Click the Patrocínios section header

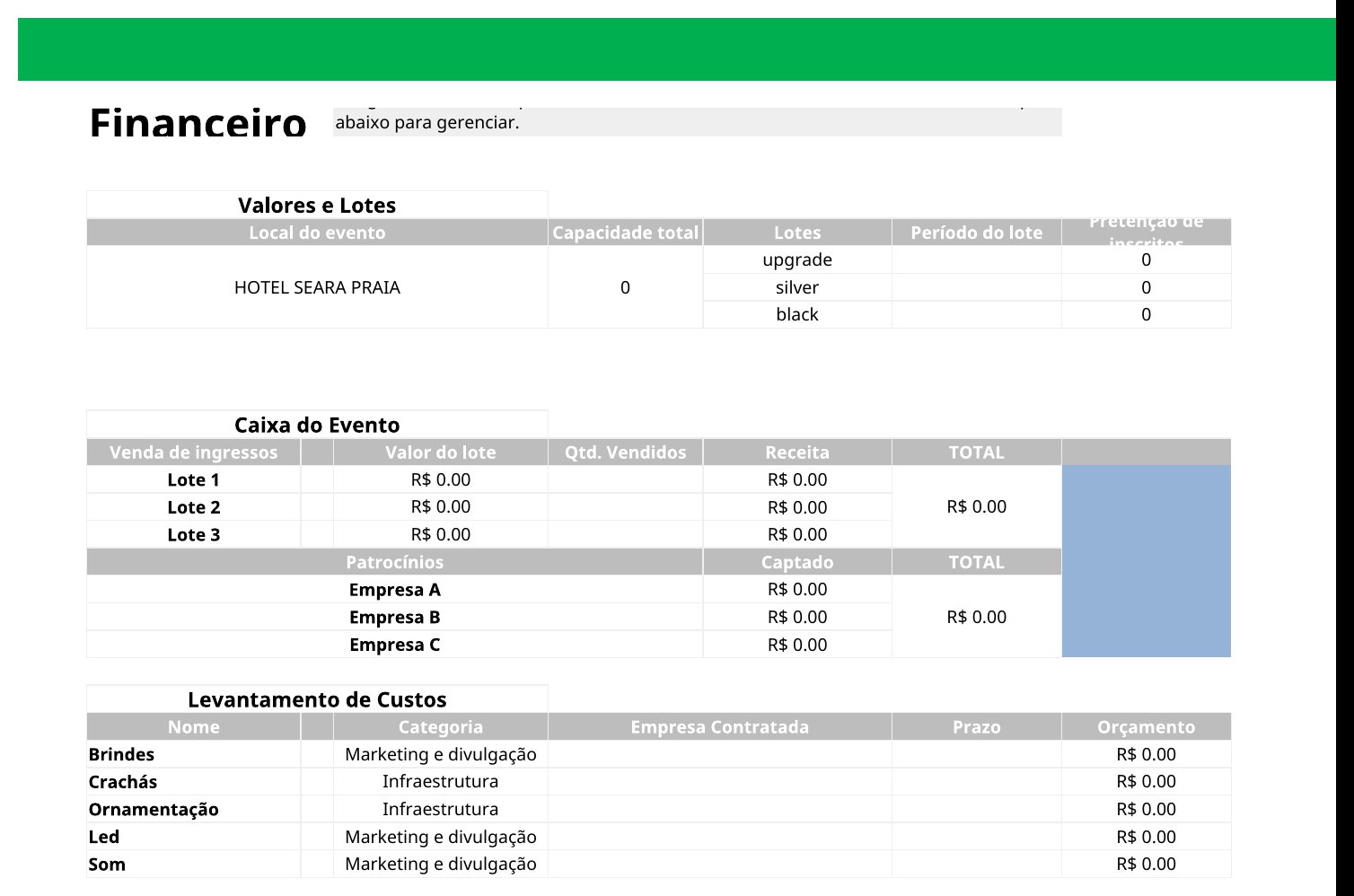point(394,562)
